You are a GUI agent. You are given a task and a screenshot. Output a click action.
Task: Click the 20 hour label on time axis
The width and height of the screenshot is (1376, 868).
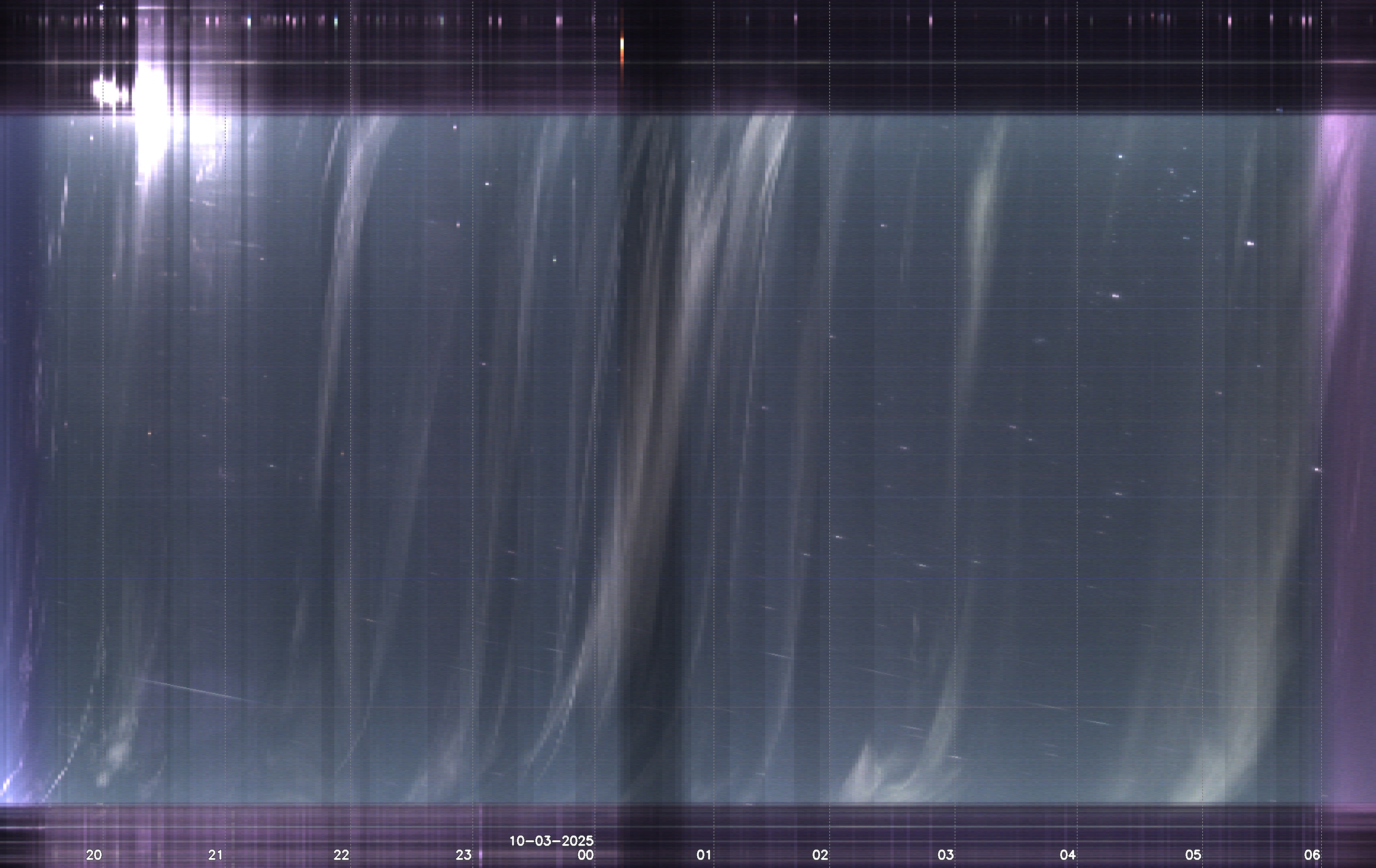point(94,855)
